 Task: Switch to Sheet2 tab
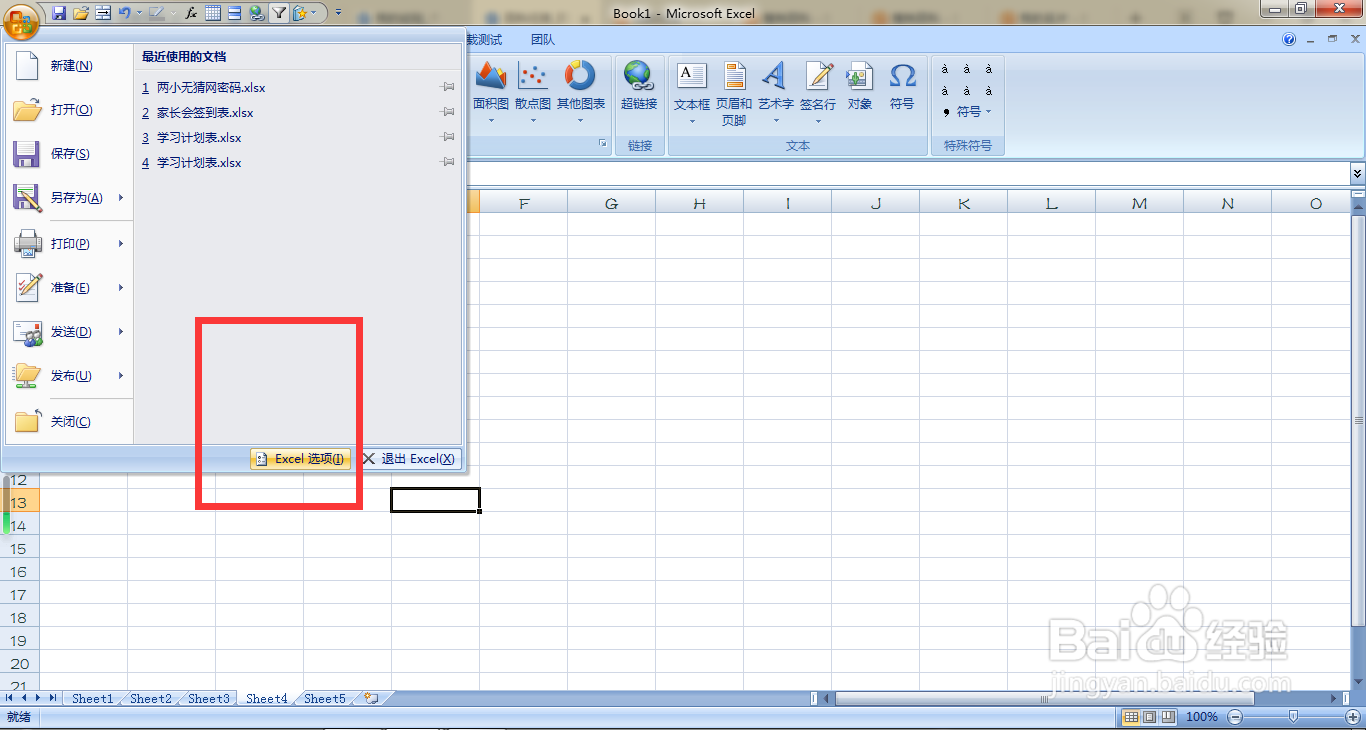(150, 699)
